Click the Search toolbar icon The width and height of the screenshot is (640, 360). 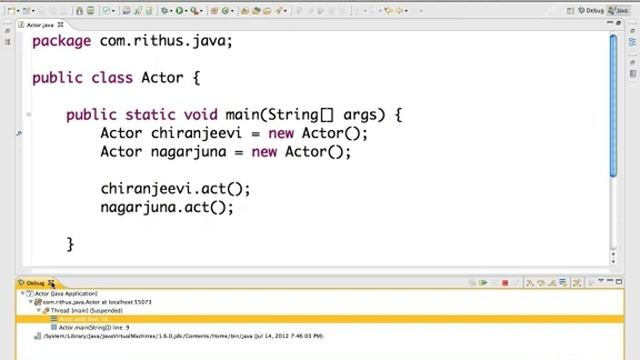279,11
